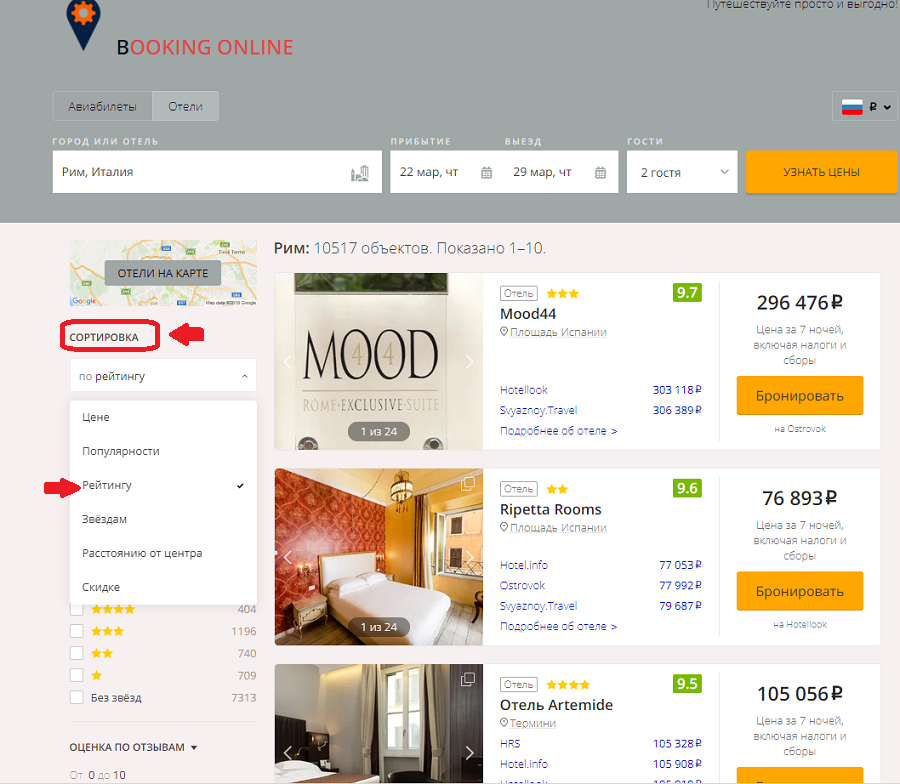The image size is (900, 784).
Task: Click the departure date 29 мар field
Action: point(561,172)
